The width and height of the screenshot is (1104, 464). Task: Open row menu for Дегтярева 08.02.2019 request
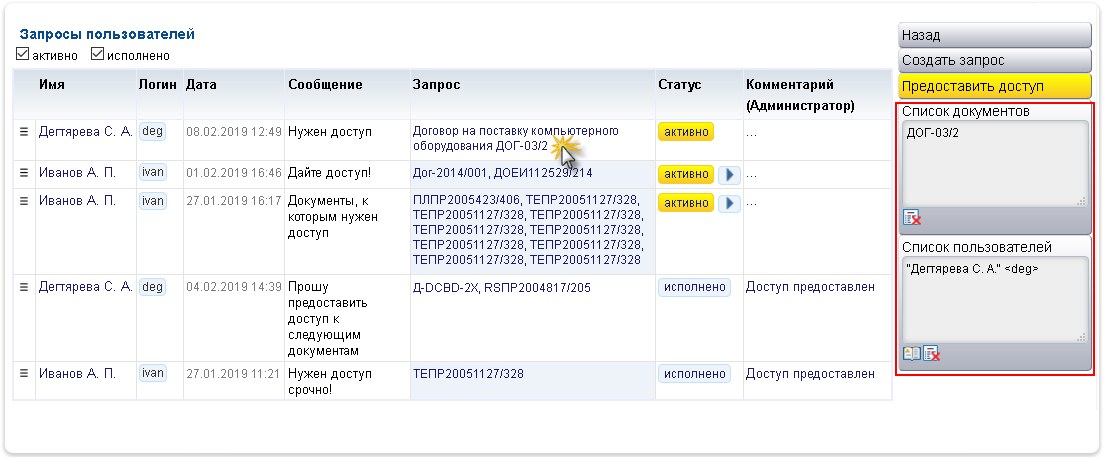(x=24, y=131)
